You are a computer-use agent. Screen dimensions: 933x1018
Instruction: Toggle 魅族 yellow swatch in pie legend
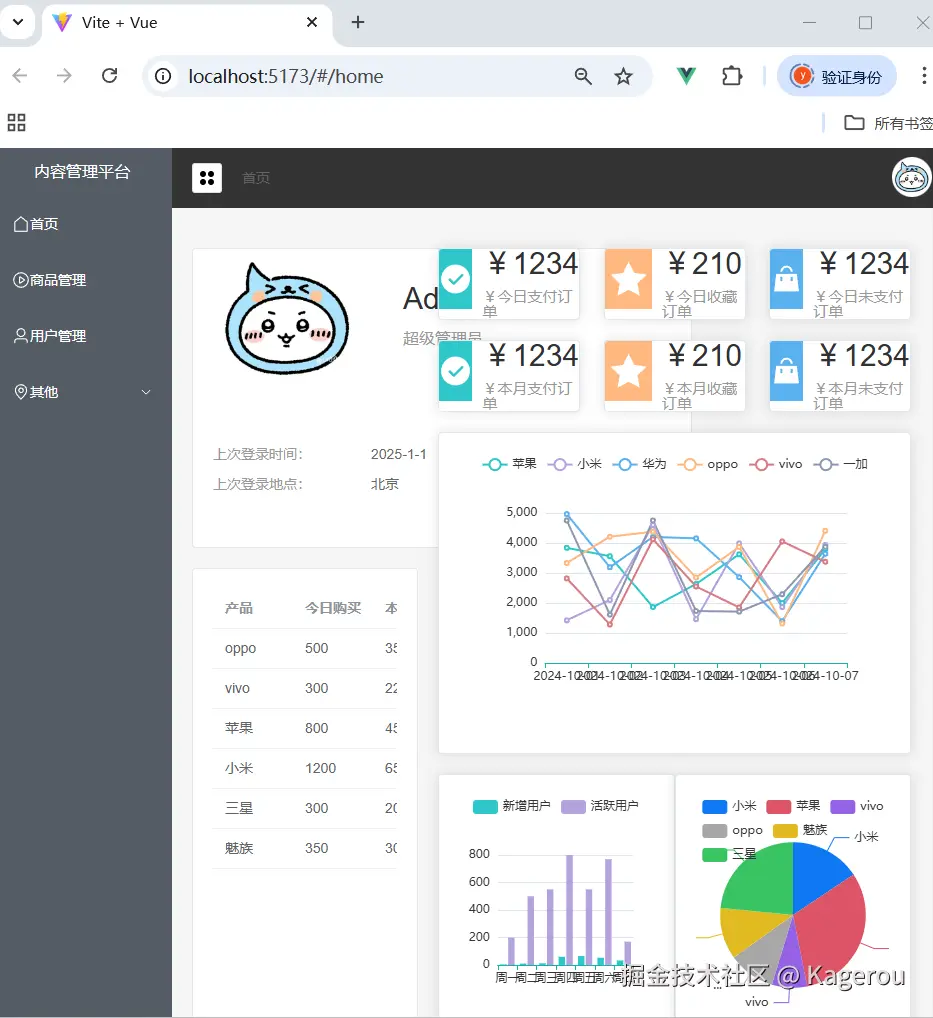(785, 830)
